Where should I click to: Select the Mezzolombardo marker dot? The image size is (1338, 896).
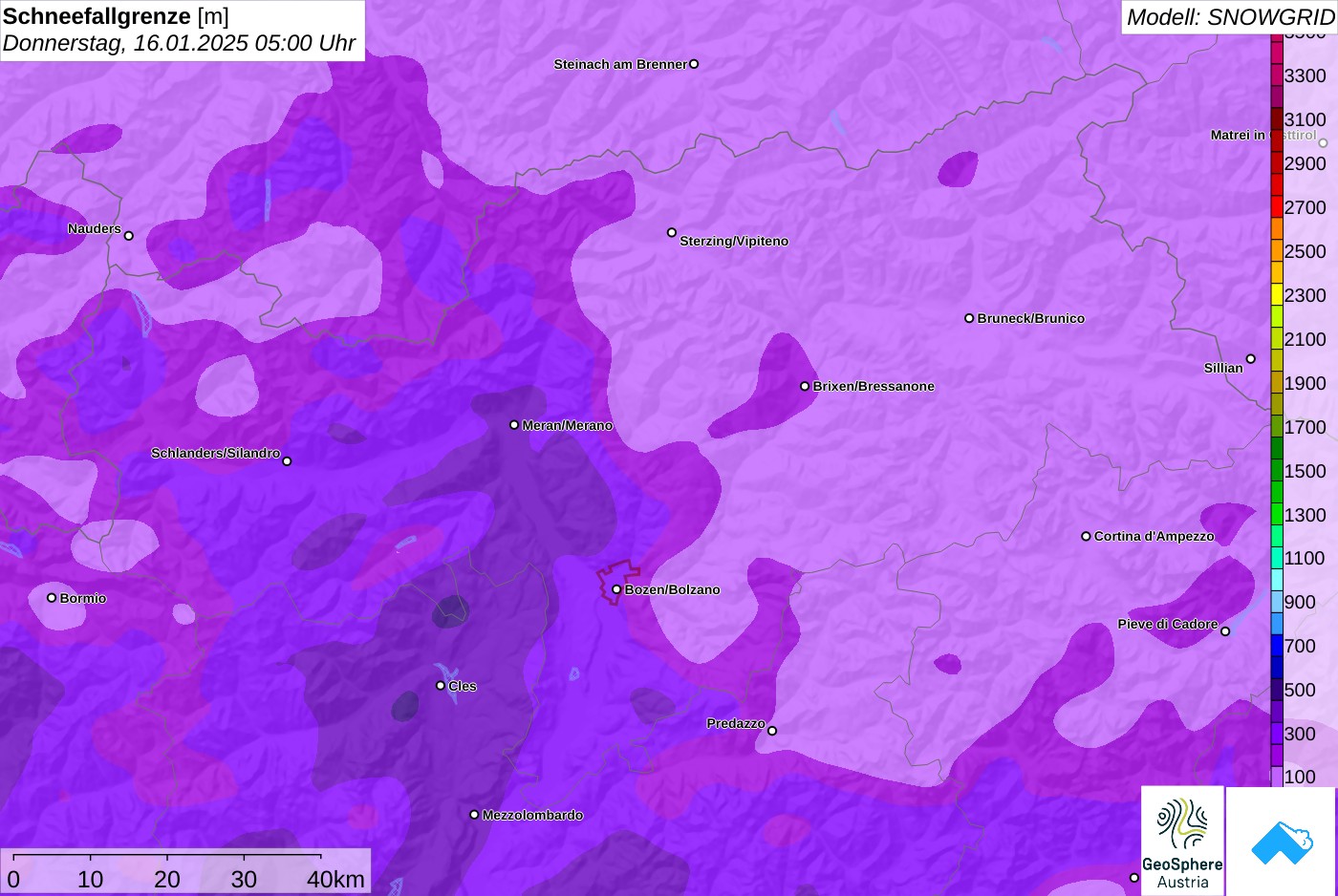(474, 815)
